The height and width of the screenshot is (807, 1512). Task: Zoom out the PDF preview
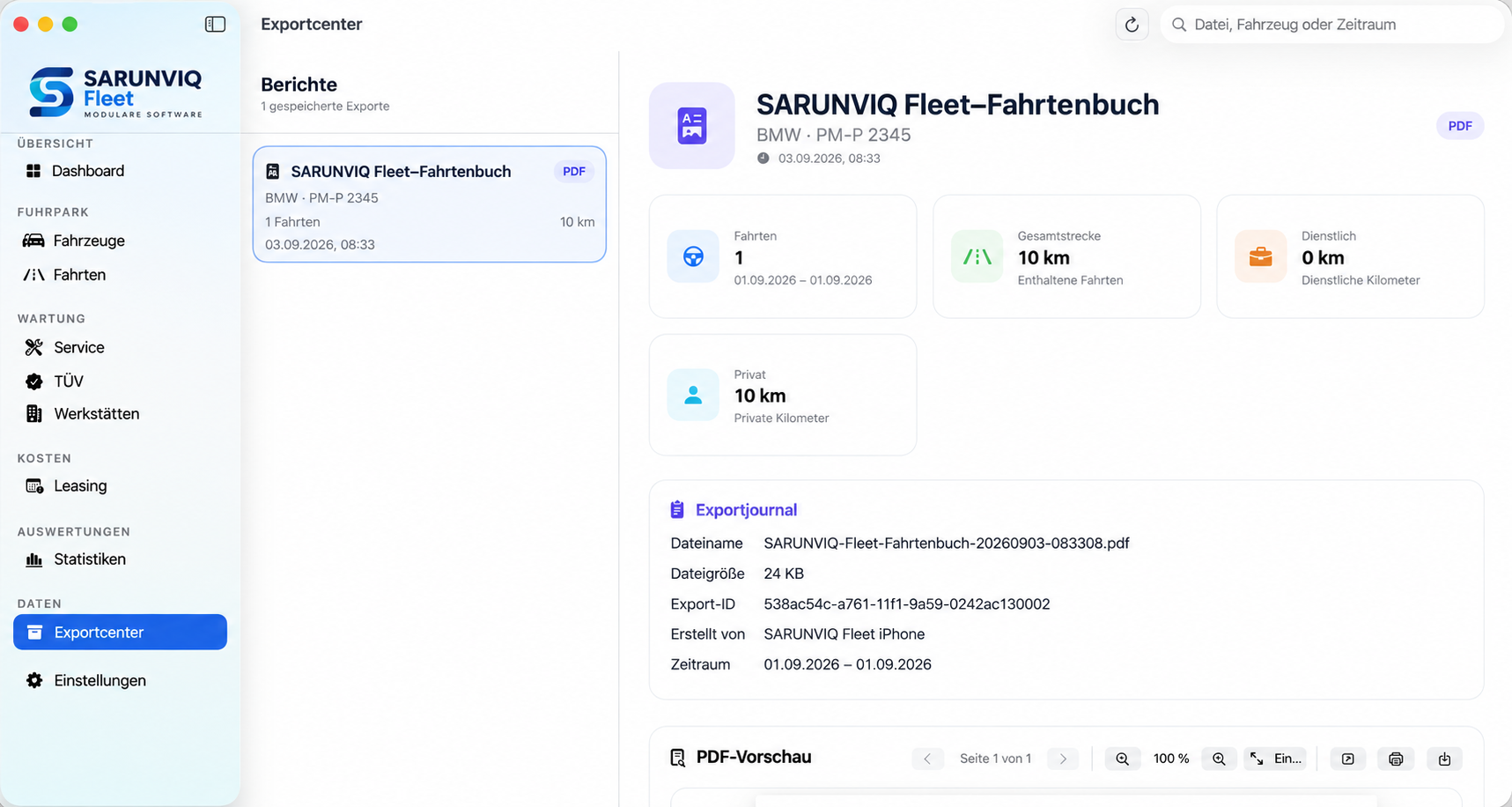click(x=1122, y=759)
